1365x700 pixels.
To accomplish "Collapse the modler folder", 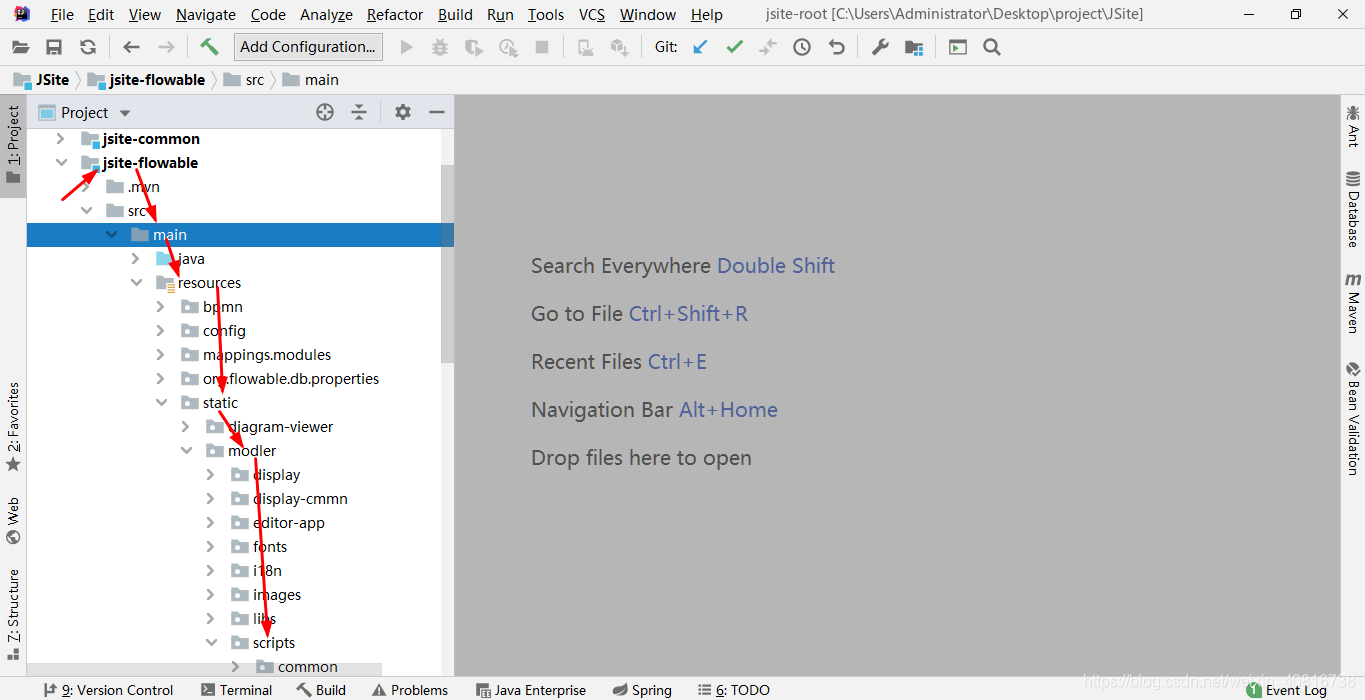I will [x=186, y=451].
